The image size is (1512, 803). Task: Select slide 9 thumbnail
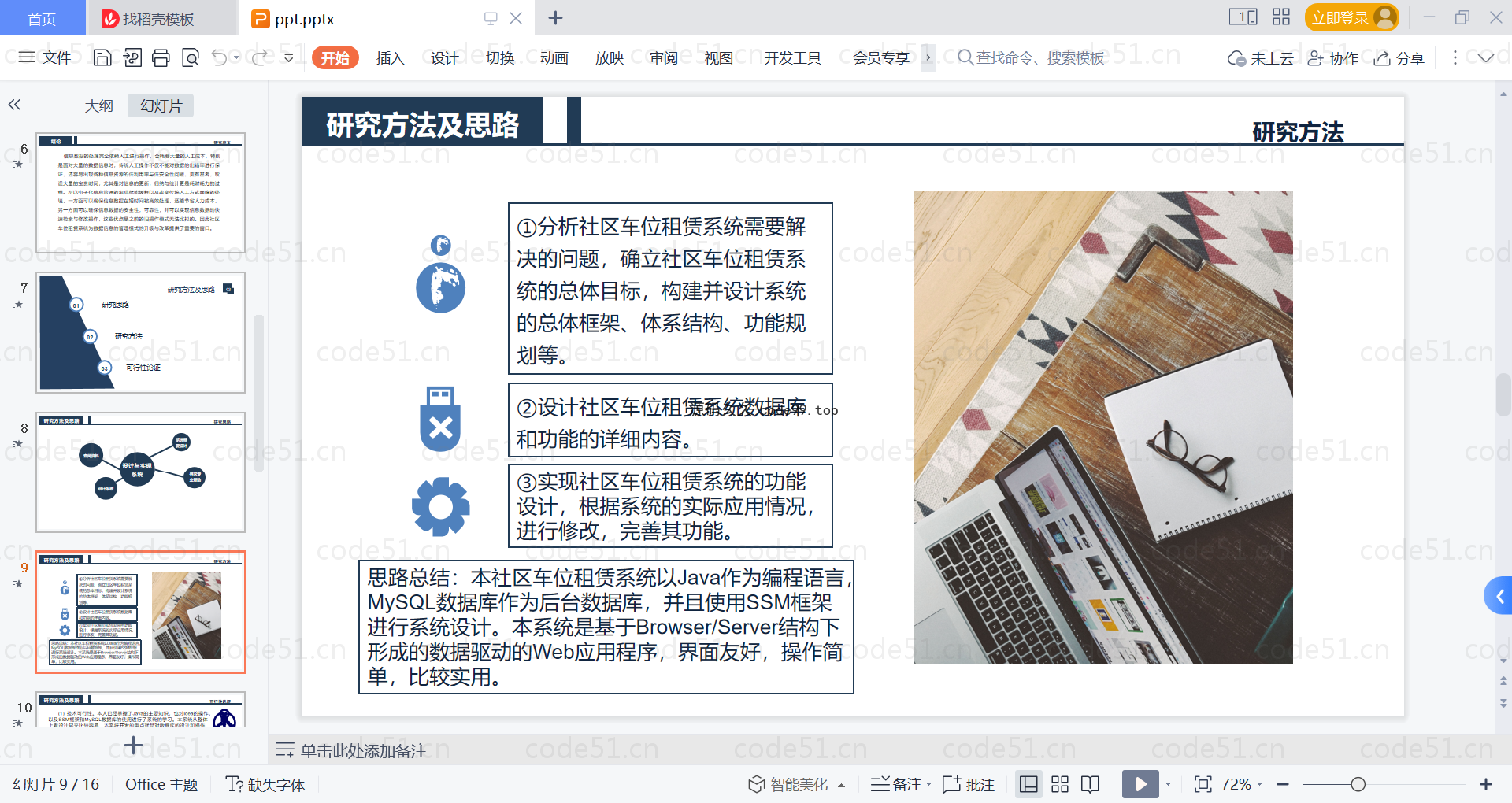(x=140, y=612)
